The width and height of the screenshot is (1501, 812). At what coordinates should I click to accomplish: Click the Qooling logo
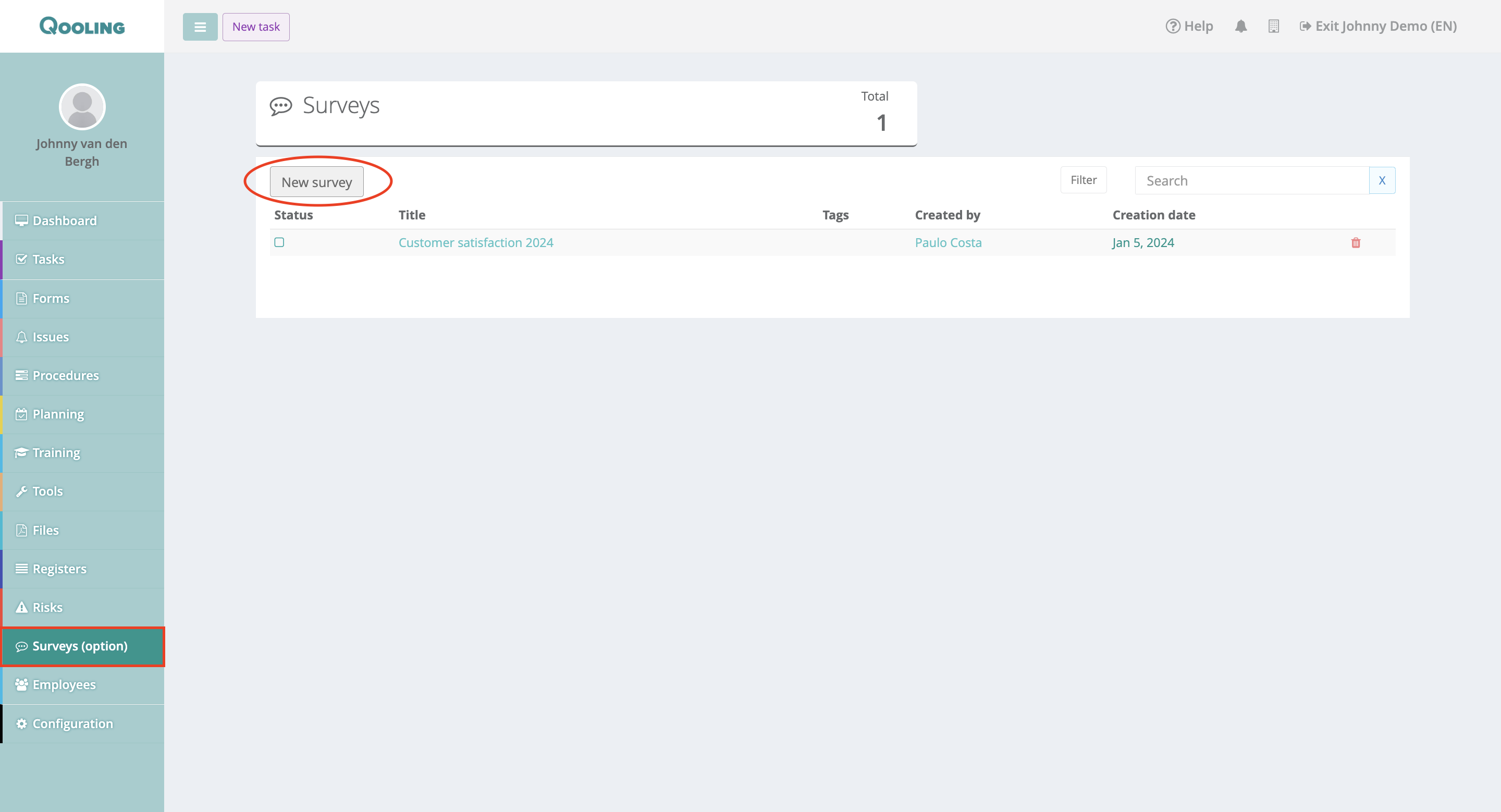pyautogui.click(x=82, y=26)
